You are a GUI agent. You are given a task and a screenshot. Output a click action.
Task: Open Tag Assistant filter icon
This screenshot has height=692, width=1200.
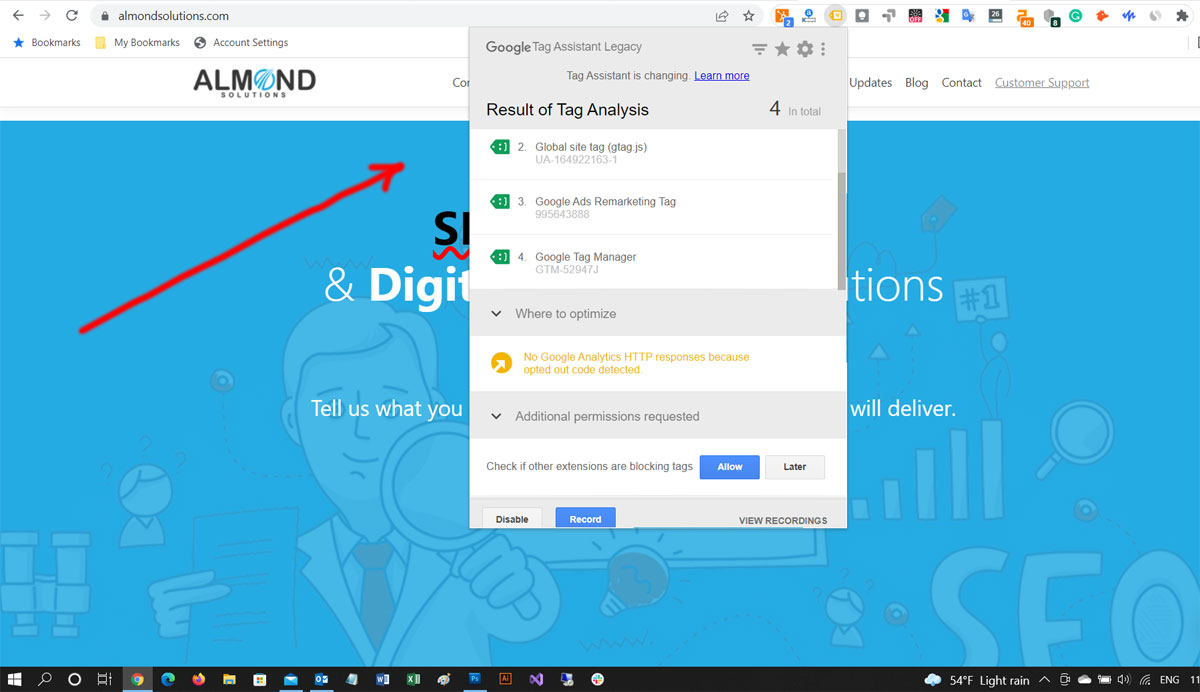(760, 49)
